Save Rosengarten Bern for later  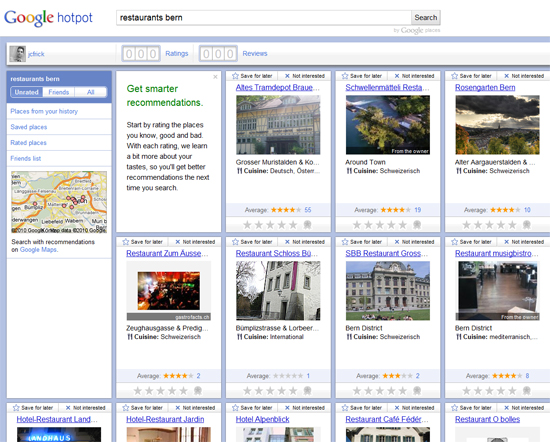coord(471,76)
